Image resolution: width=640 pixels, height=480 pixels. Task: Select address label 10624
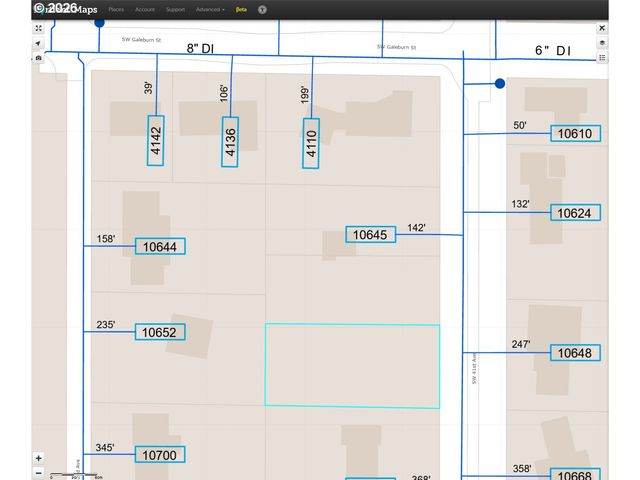coord(576,213)
